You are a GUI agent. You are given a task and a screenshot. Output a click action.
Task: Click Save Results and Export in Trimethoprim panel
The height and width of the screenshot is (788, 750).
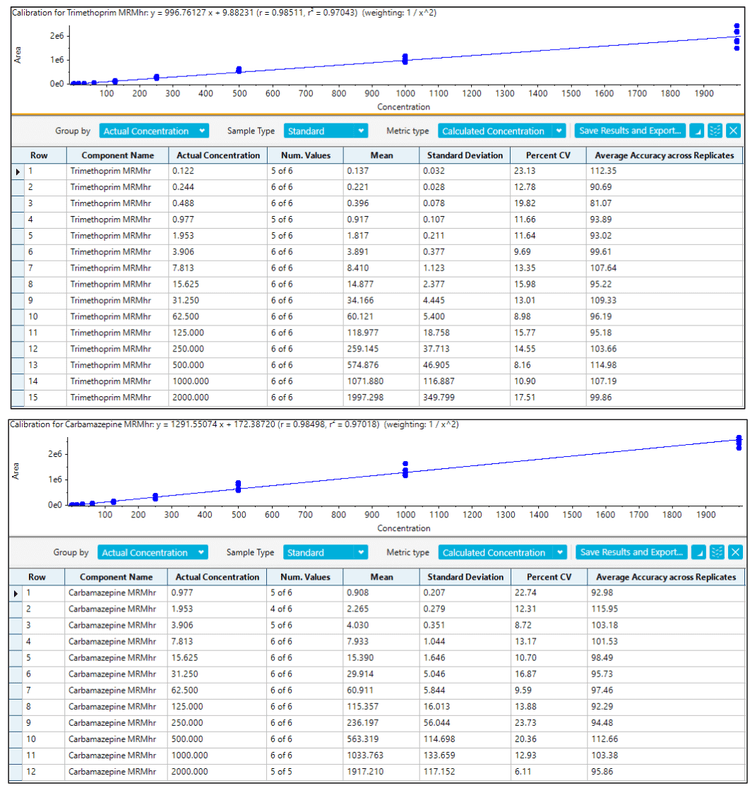[x=630, y=131]
